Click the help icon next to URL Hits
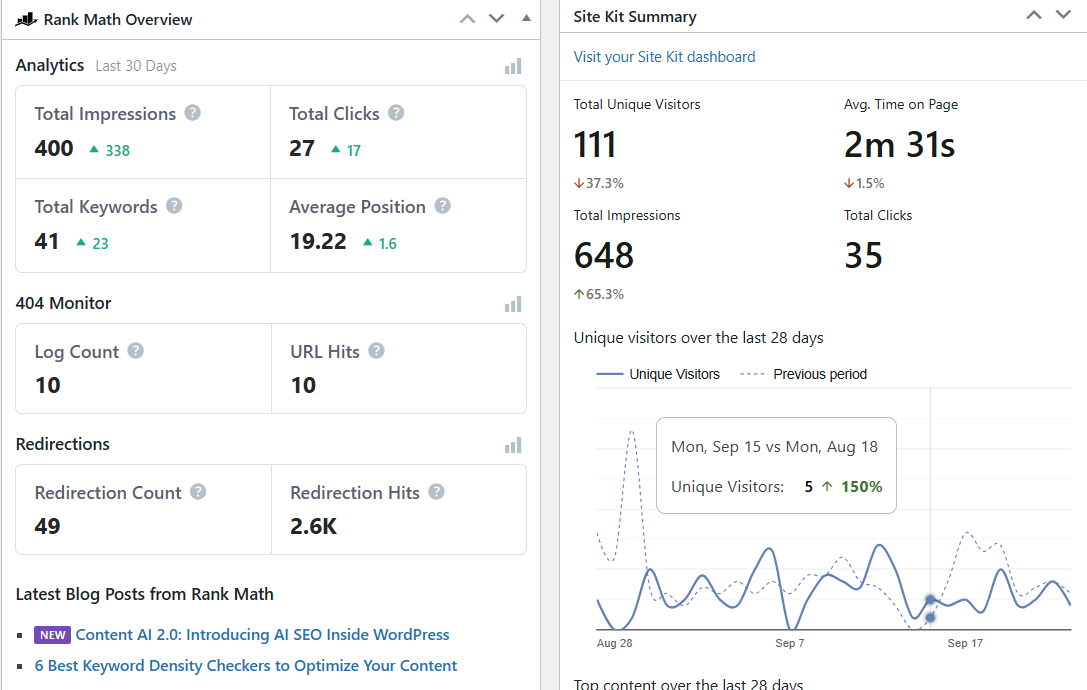Screen dimensions: 1087x690 coord(377,351)
